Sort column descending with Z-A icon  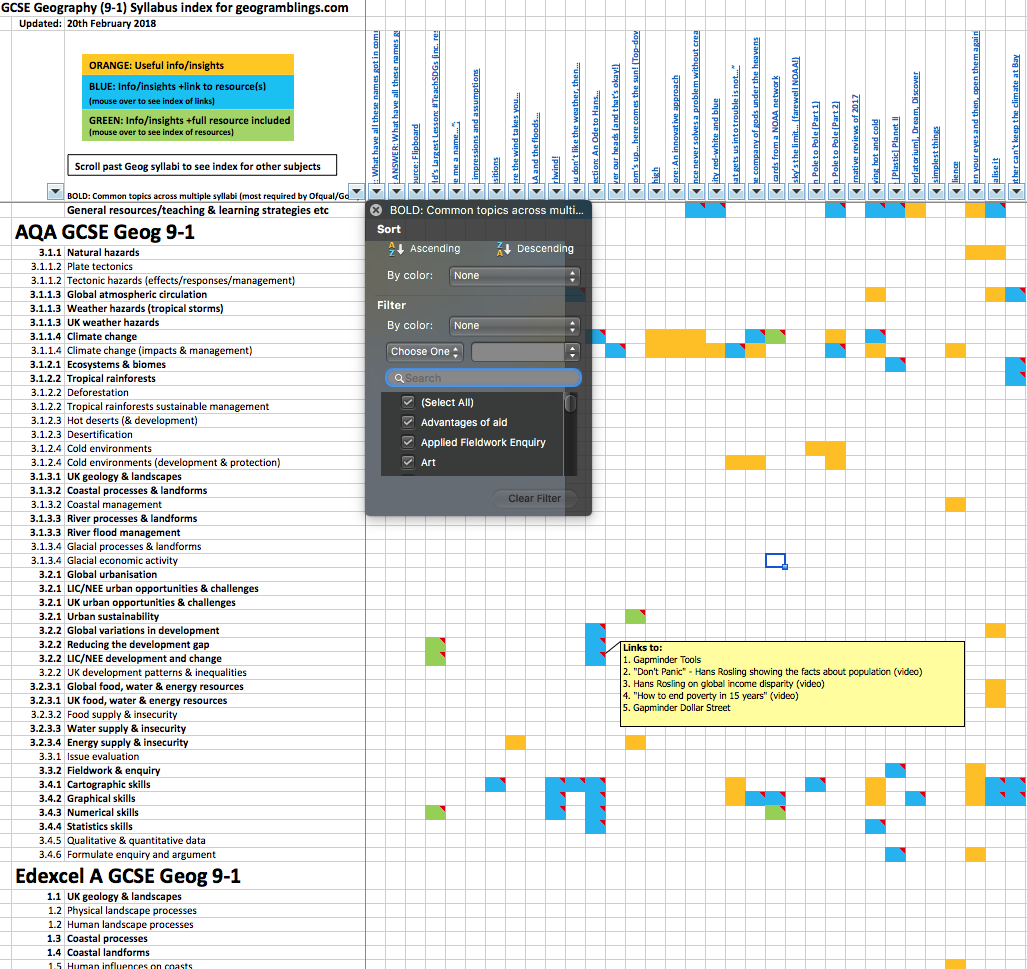(502, 249)
